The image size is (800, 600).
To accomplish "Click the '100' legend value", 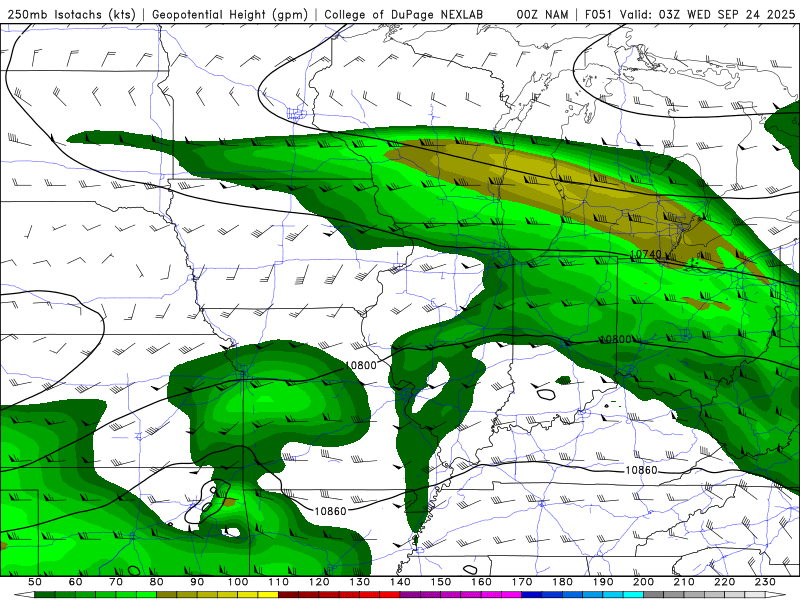I will click(x=238, y=582).
